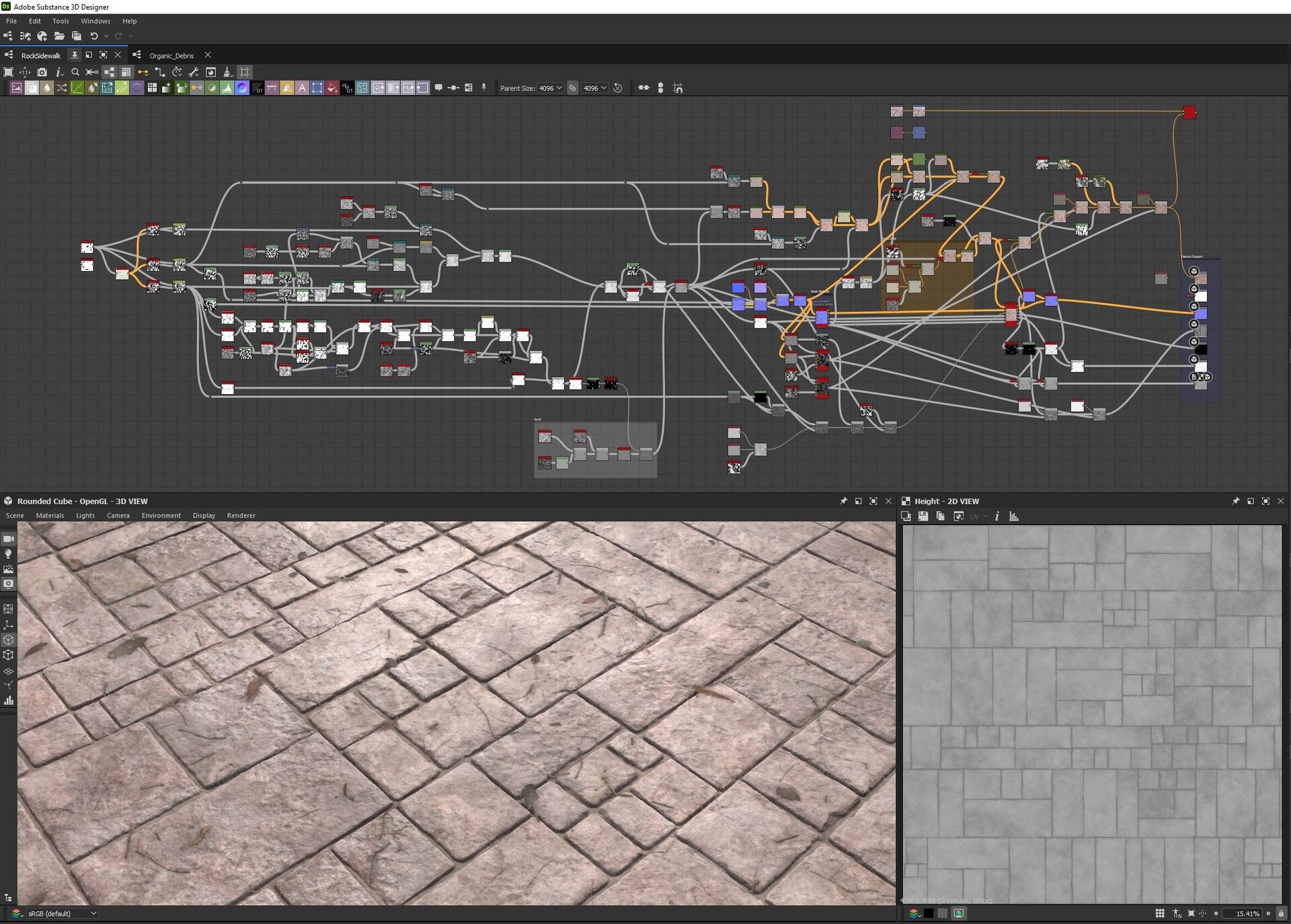The width and height of the screenshot is (1291, 924).
Task: Open the 2D view channel layers dropdown
Action: [x=914, y=913]
